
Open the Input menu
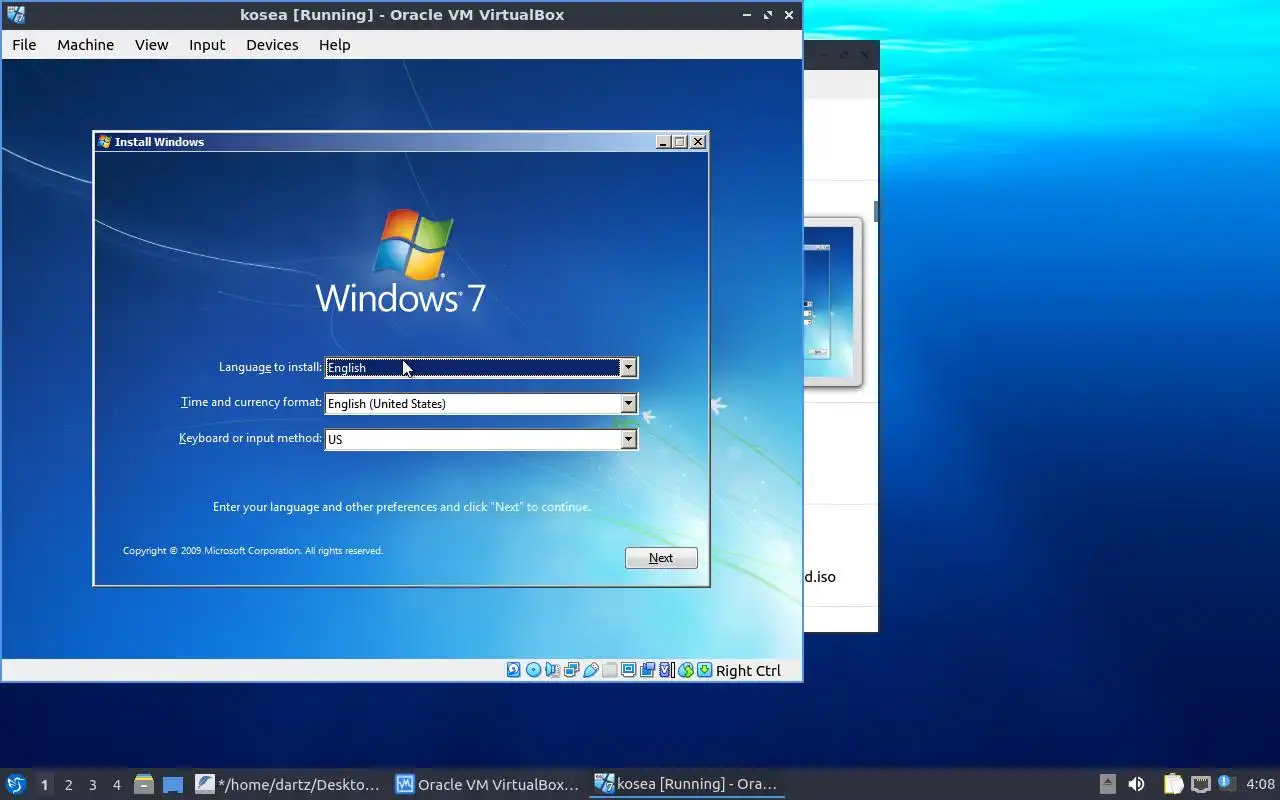(x=207, y=45)
